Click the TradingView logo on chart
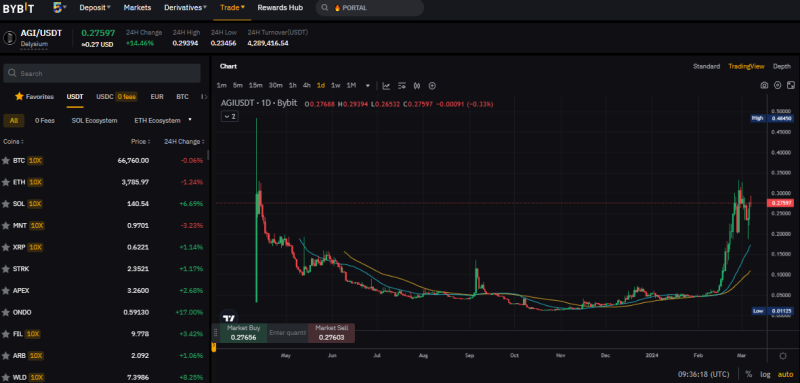The height and width of the screenshot is (383, 800). click(x=230, y=316)
